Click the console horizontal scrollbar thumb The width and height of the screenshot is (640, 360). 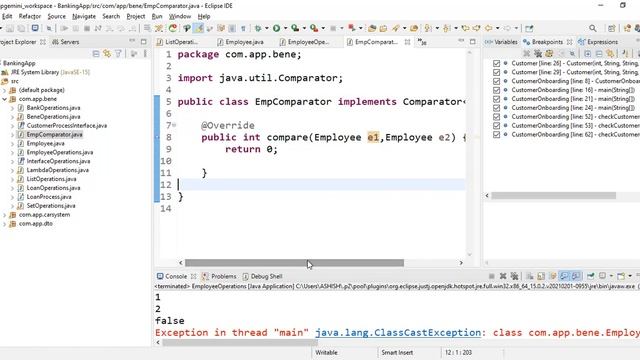[240, 343]
